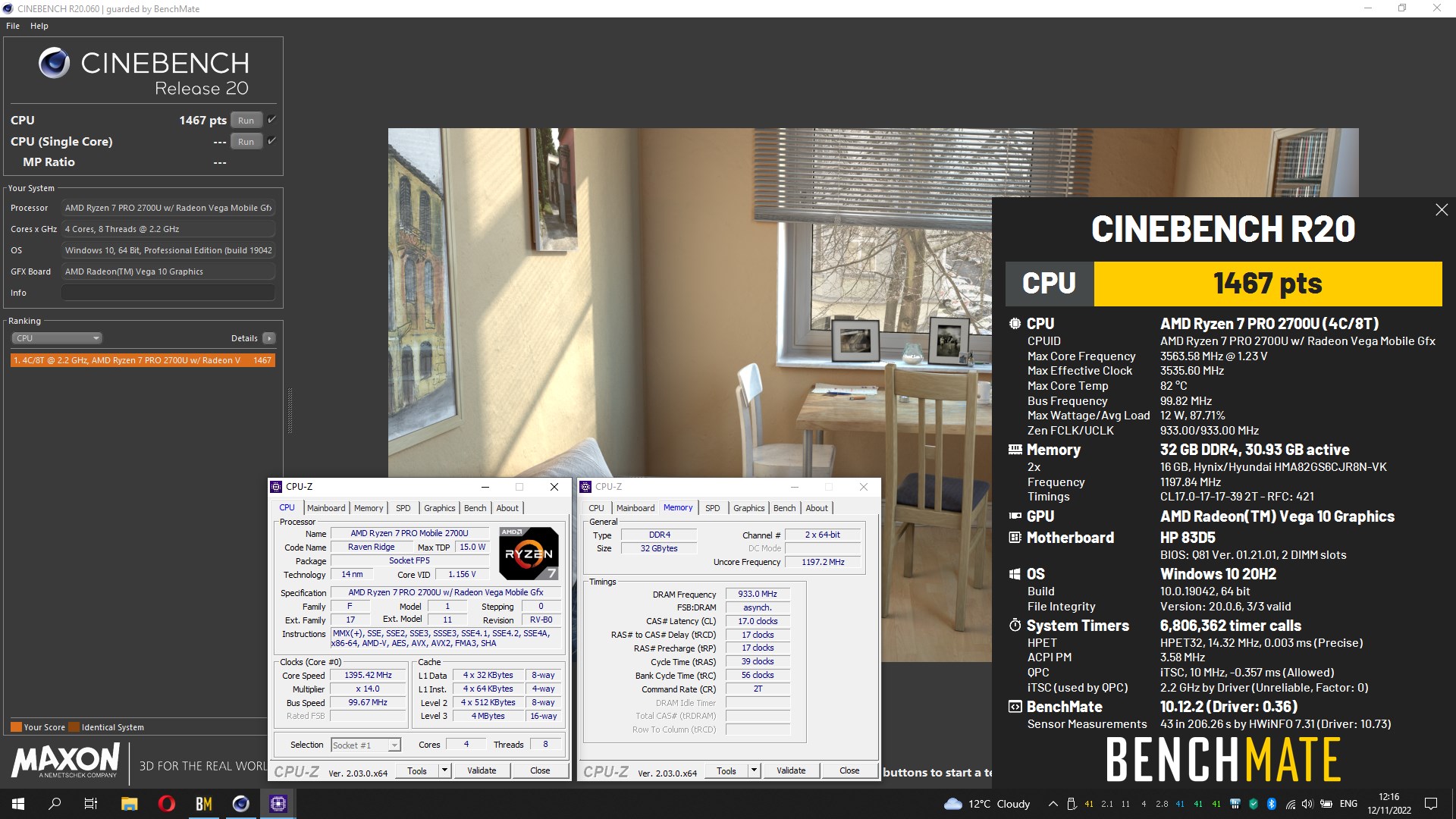
Task: Open the Bluetooth tray icon
Action: [x=1272, y=804]
